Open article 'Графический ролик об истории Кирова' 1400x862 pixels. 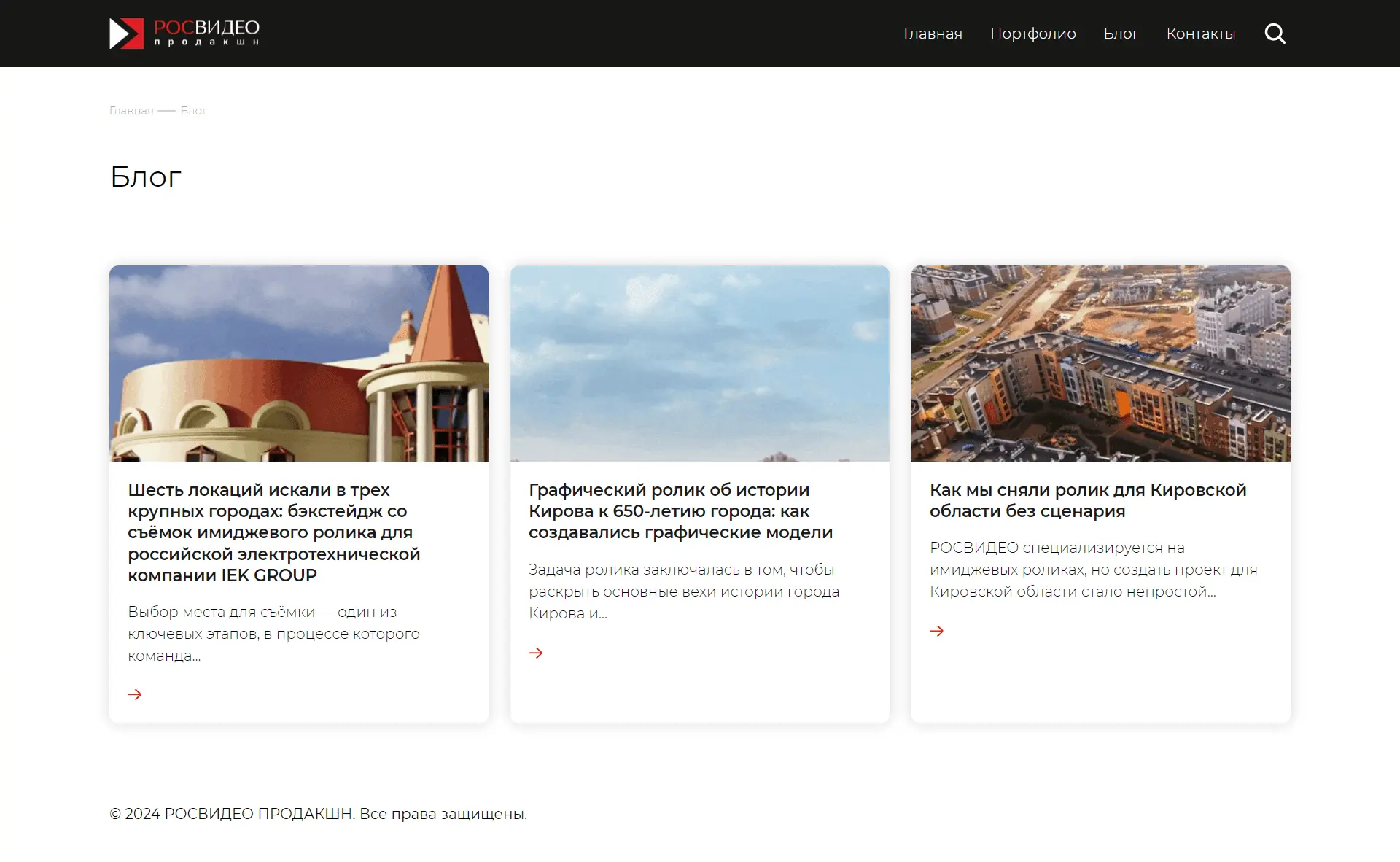681,511
